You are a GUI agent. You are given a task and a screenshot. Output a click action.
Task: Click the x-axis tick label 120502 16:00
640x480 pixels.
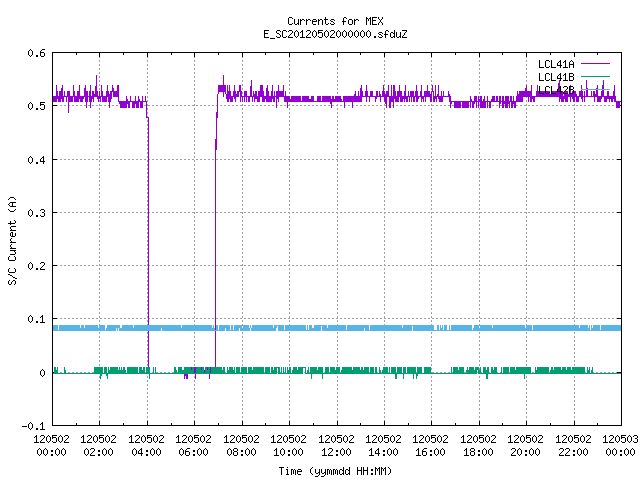tap(430, 446)
